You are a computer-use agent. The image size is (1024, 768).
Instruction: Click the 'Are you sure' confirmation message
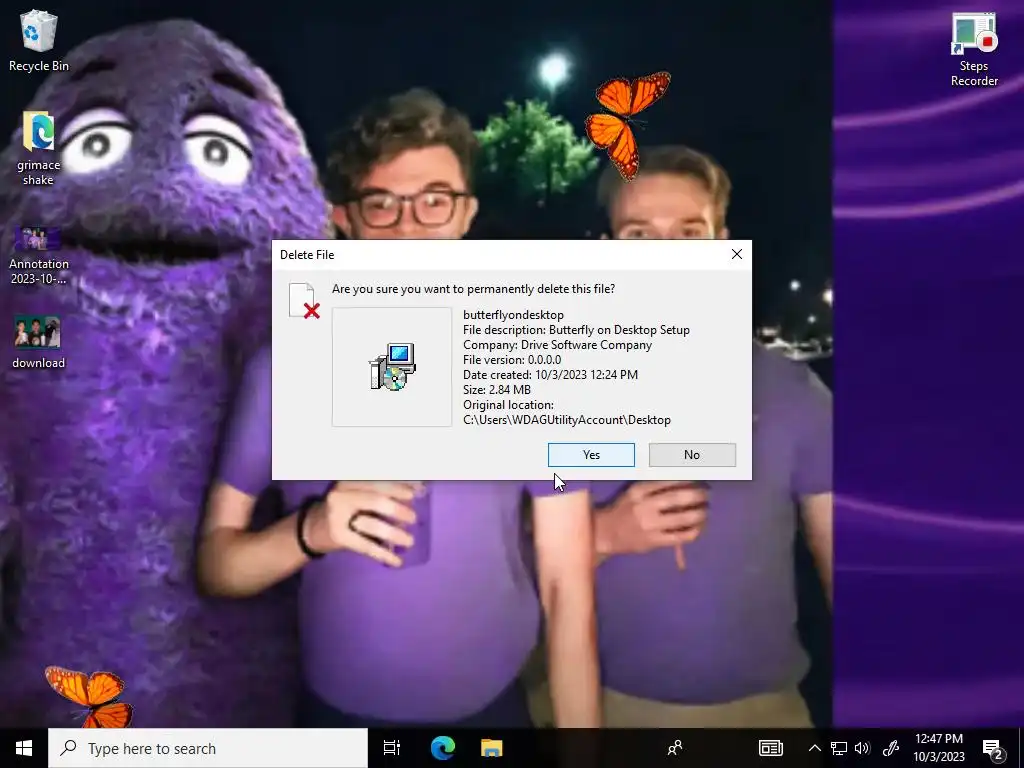point(473,289)
